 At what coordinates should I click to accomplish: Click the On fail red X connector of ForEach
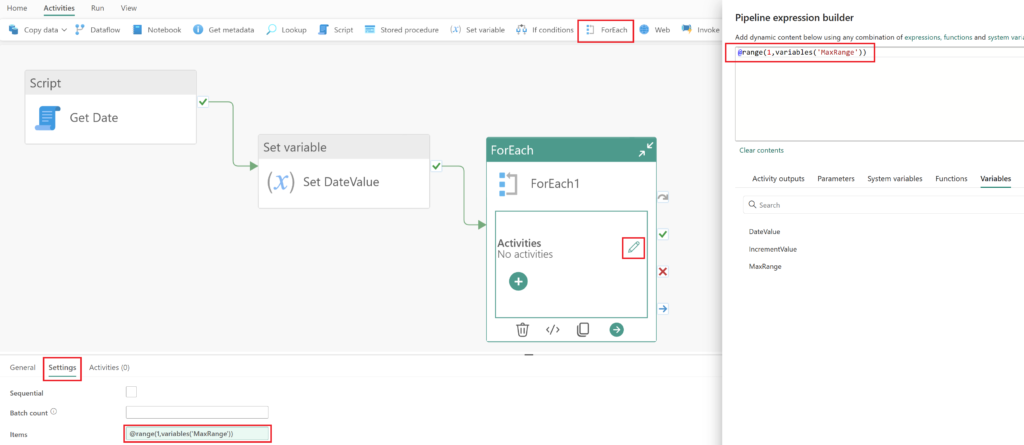point(664,271)
